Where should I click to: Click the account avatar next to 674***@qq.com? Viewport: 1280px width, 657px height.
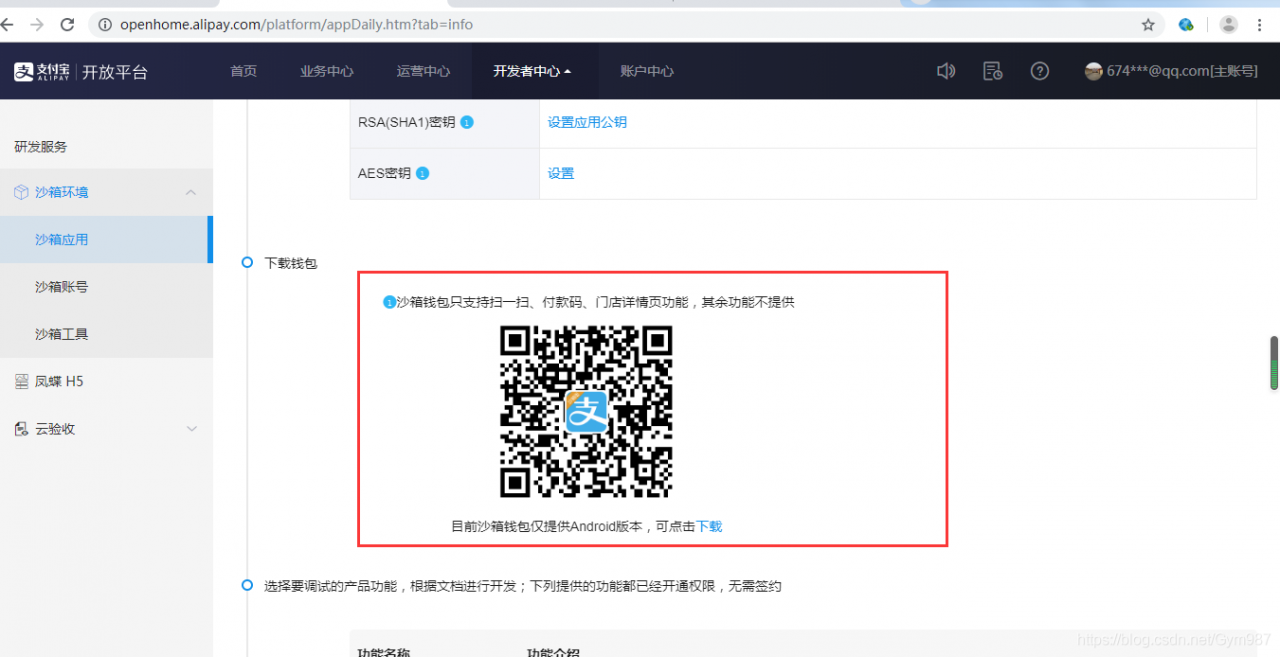click(1094, 71)
